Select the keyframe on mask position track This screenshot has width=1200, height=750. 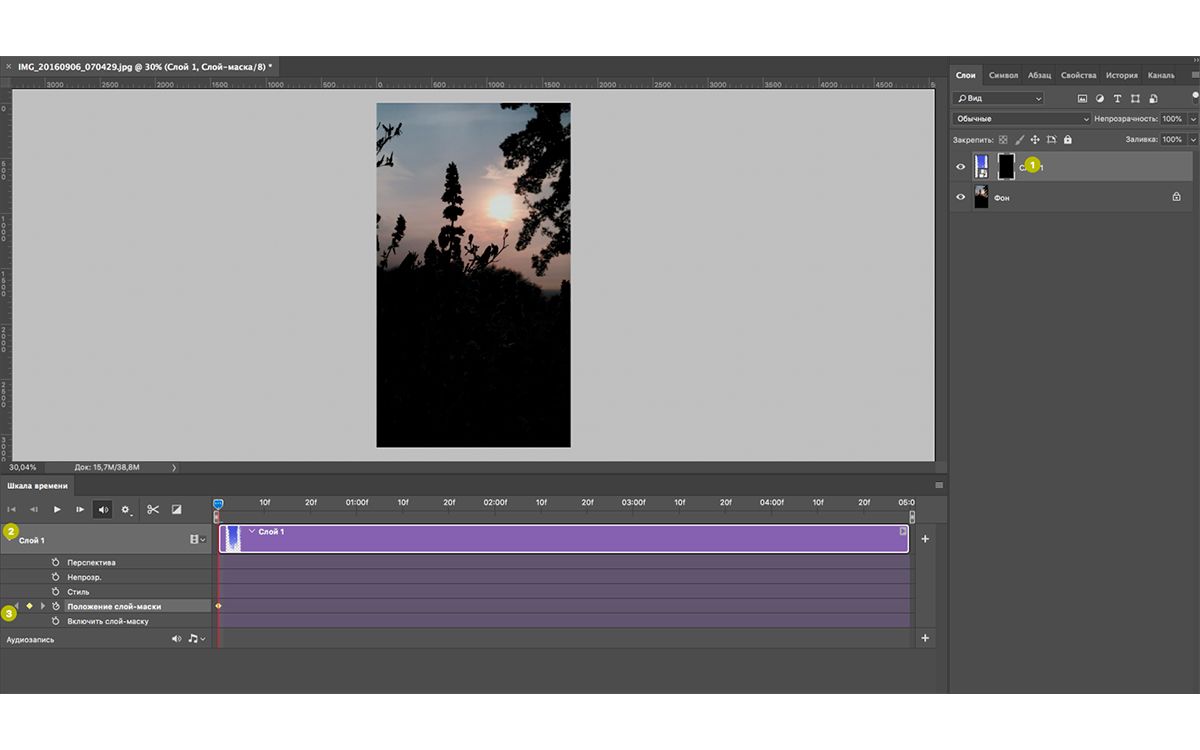pos(218,606)
